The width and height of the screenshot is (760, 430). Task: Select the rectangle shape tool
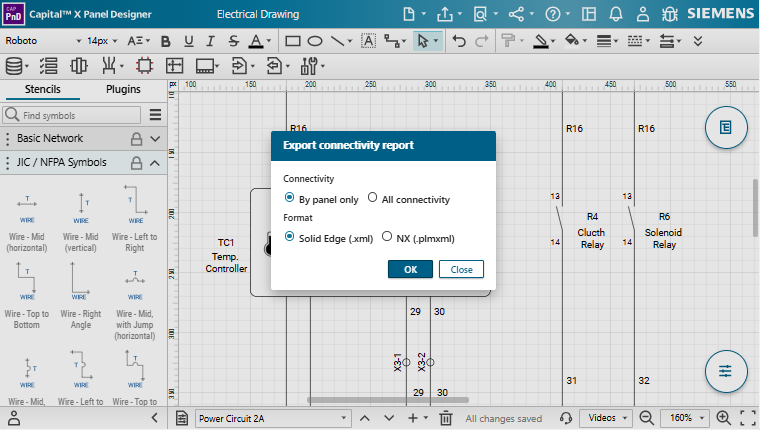point(293,41)
